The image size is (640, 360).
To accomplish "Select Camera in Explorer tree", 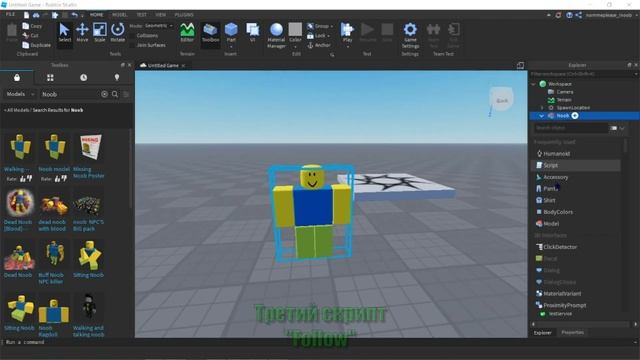I will tap(565, 92).
